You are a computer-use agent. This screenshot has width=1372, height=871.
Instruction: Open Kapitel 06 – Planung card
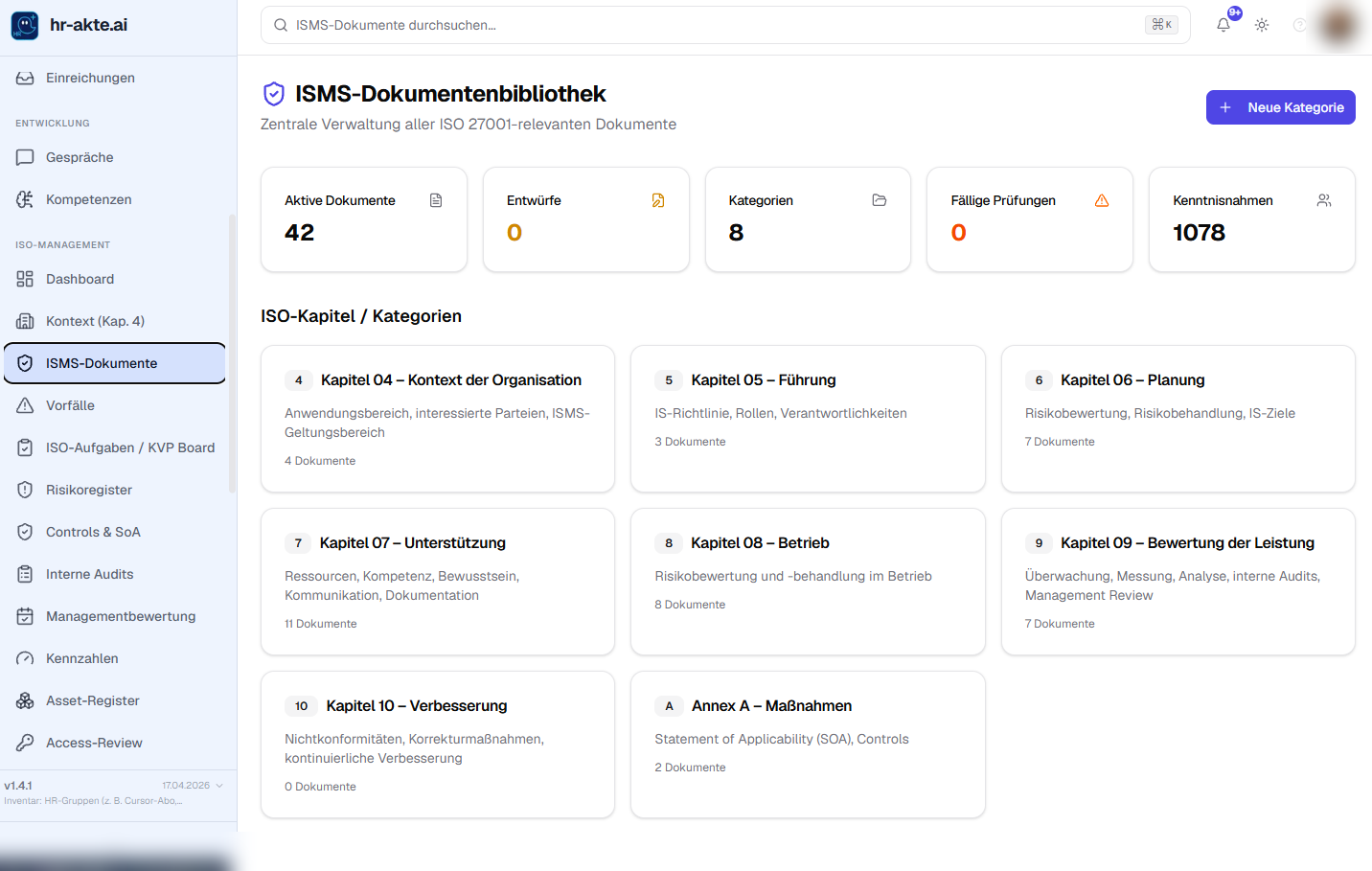(x=1178, y=419)
